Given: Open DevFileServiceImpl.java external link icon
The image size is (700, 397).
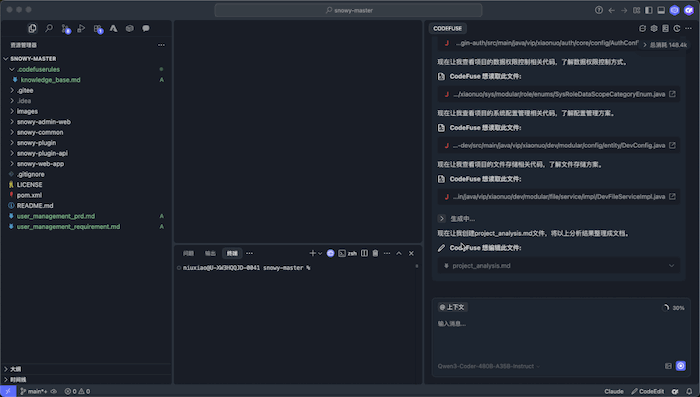Looking at the screenshot, I should tap(672, 196).
